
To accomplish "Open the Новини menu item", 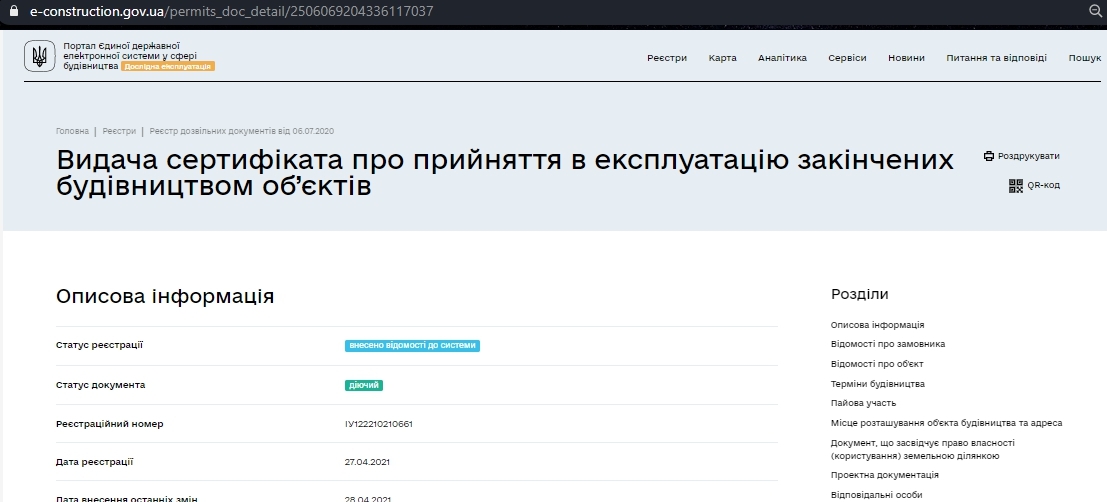I will click(906, 58).
